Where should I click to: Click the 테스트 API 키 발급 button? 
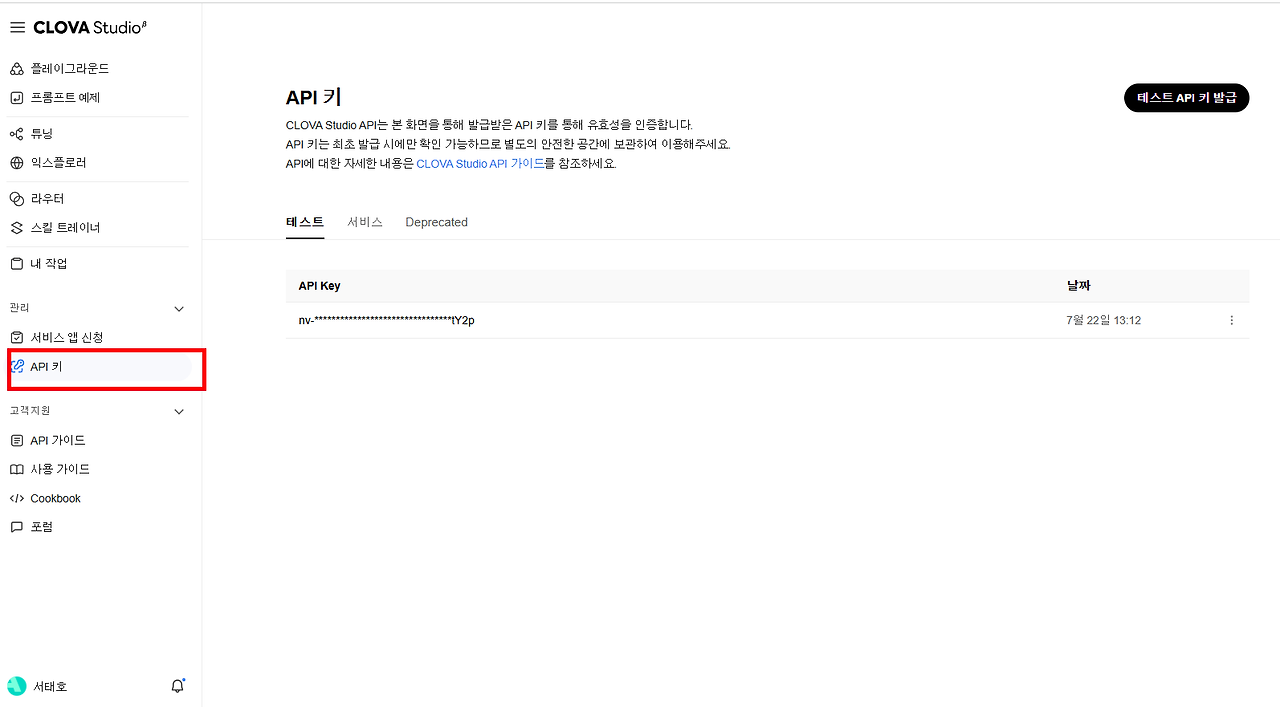tap(1186, 98)
